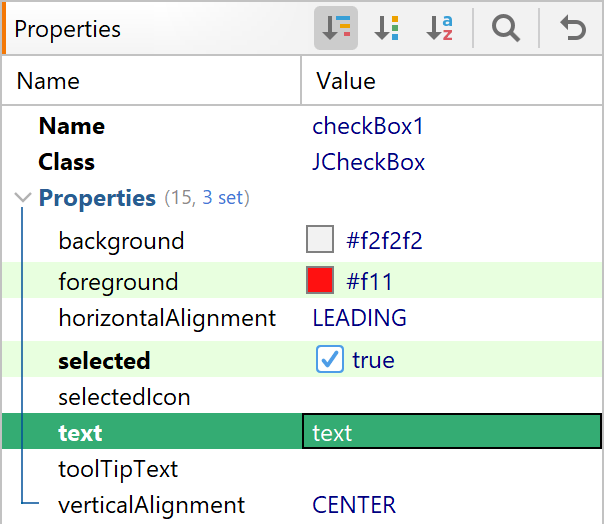
Task: Toggle the selected true checkbox
Action: 330,359
